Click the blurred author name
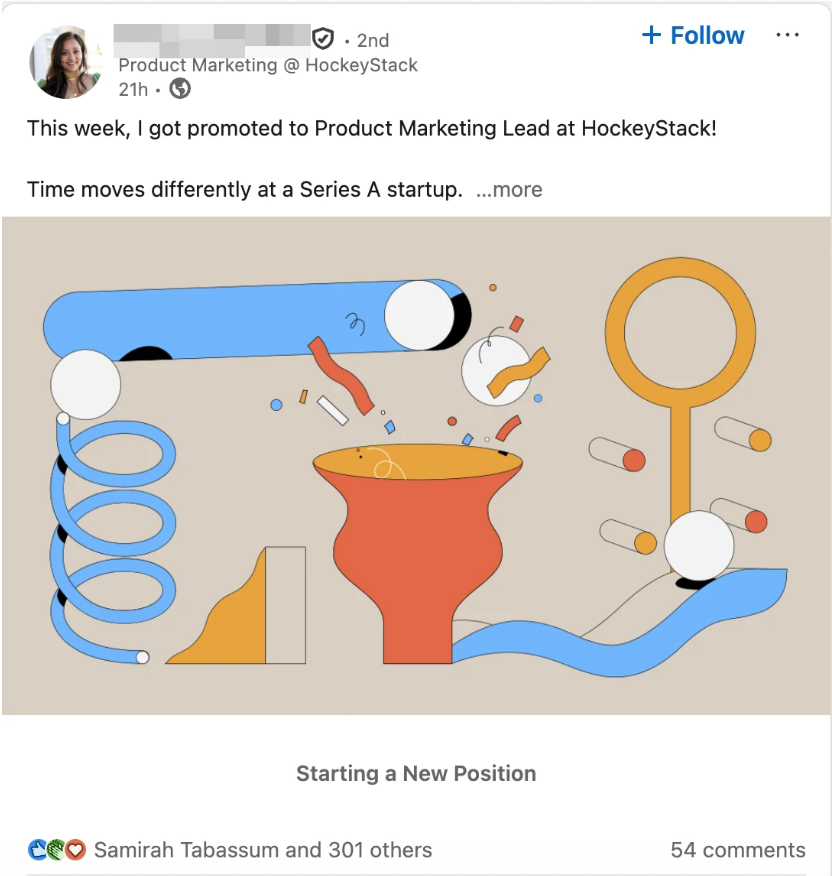 [211, 36]
